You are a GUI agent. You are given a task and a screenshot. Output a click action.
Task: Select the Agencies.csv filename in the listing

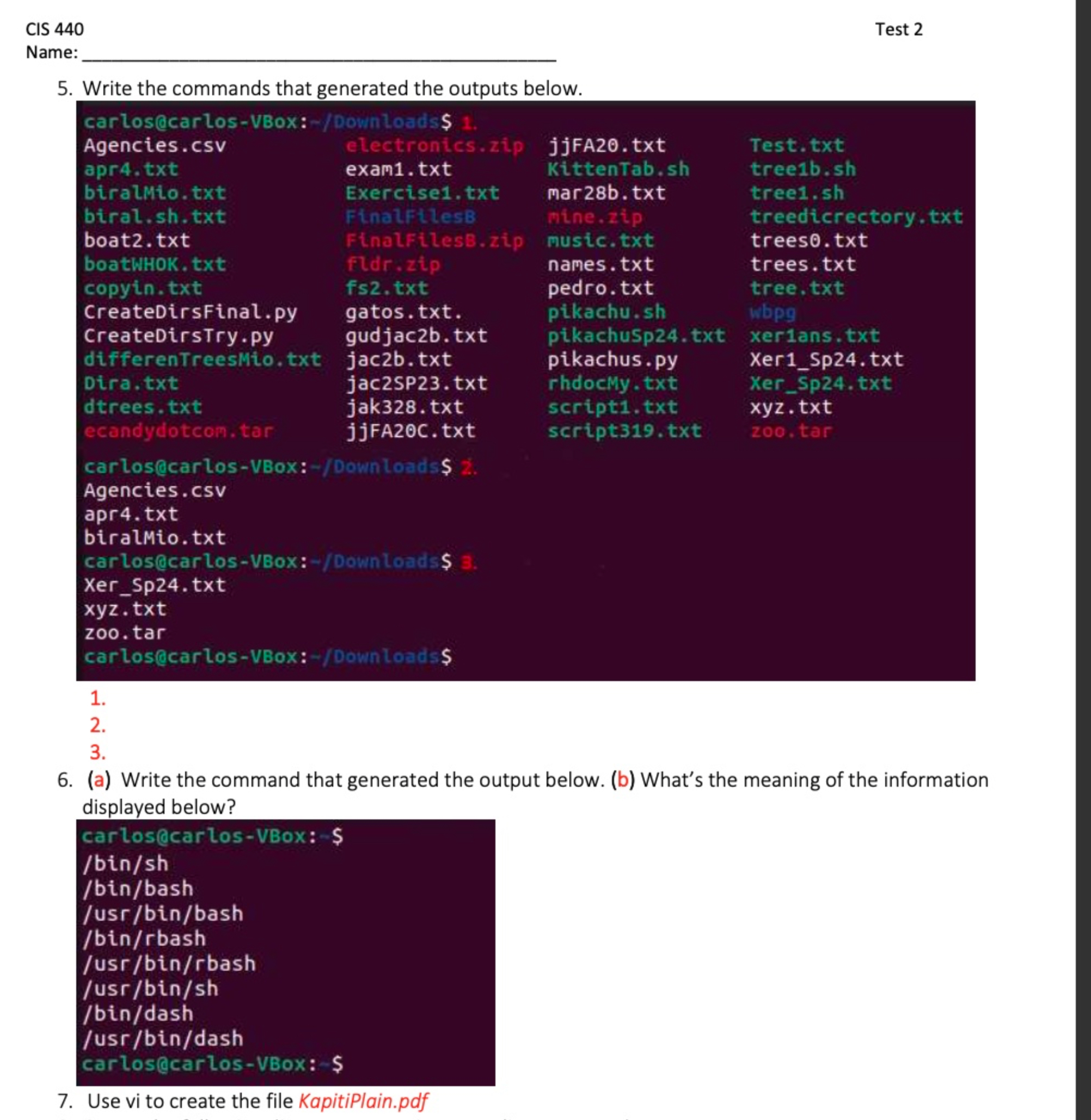[155, 145]
